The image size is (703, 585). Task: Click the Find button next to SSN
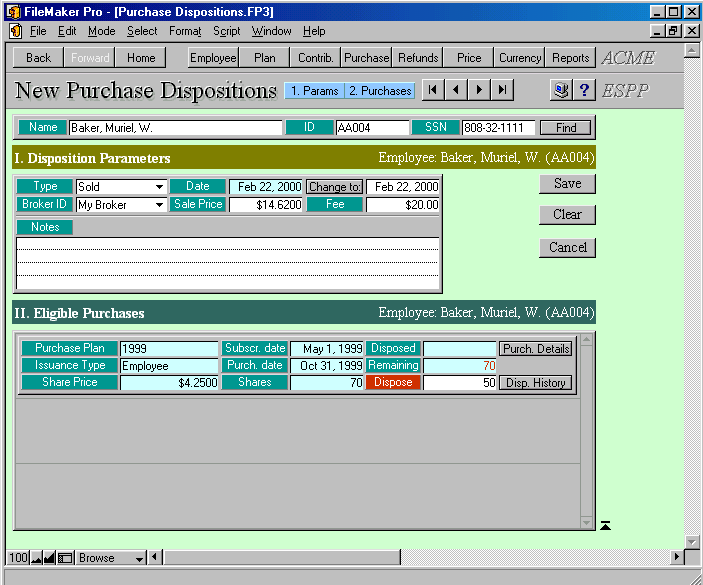pos(566,128)
